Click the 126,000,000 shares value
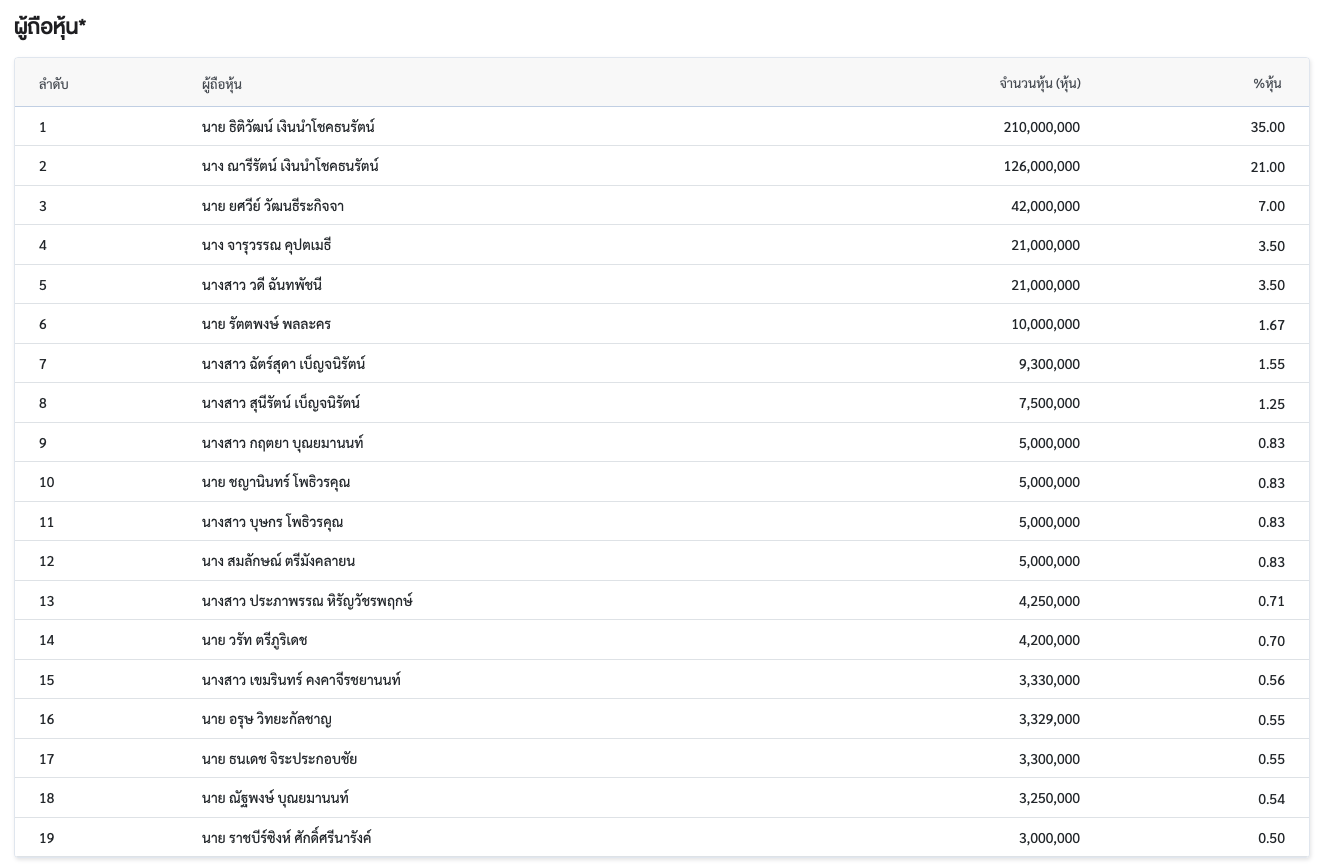Image resolution: width=1322 pixels, height=866 pixels. click(x=1041, y=166)
